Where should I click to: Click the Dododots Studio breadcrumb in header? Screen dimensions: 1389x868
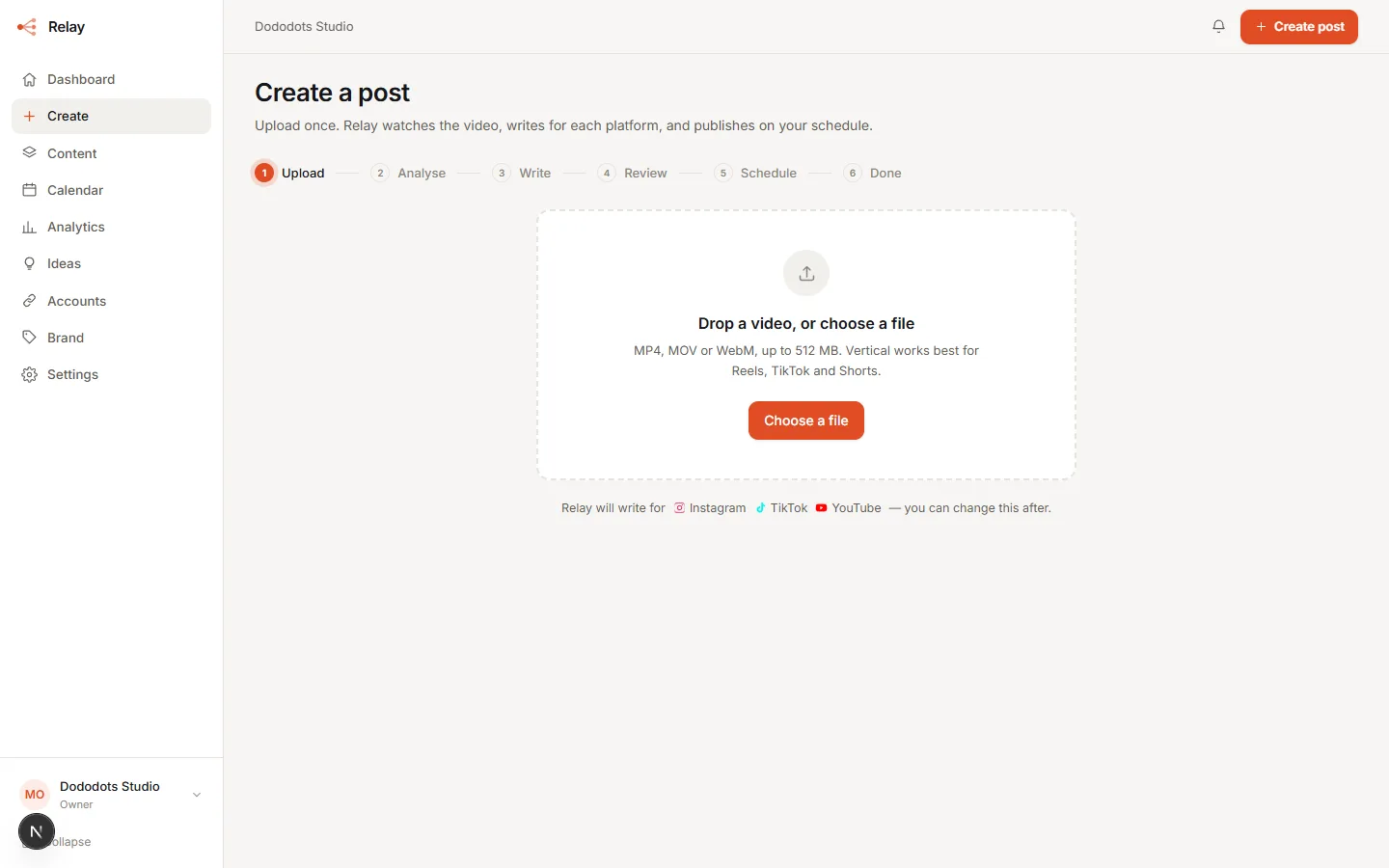click(304, 27)
